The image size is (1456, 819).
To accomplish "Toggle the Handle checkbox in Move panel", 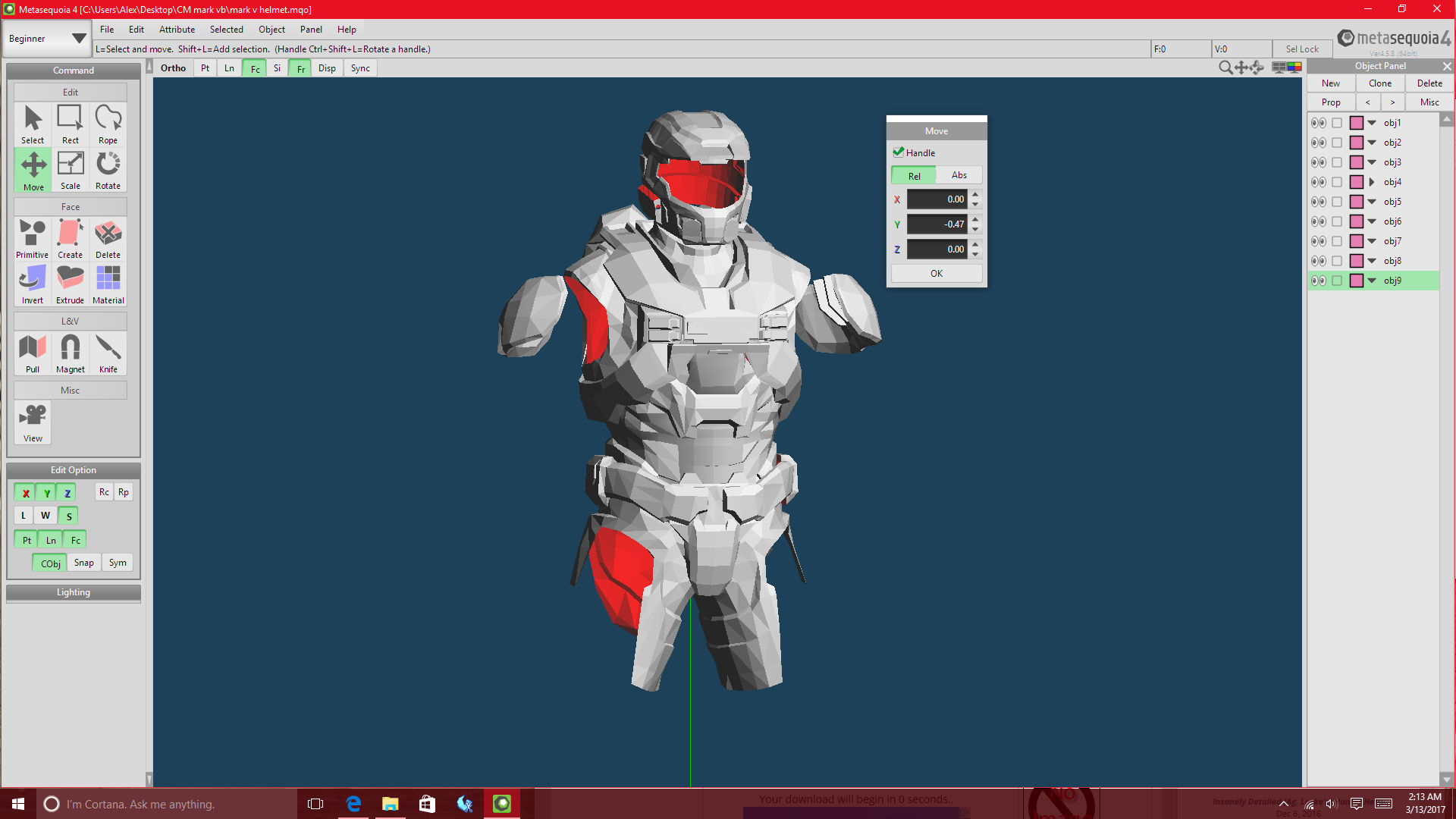I will [899, 152].
